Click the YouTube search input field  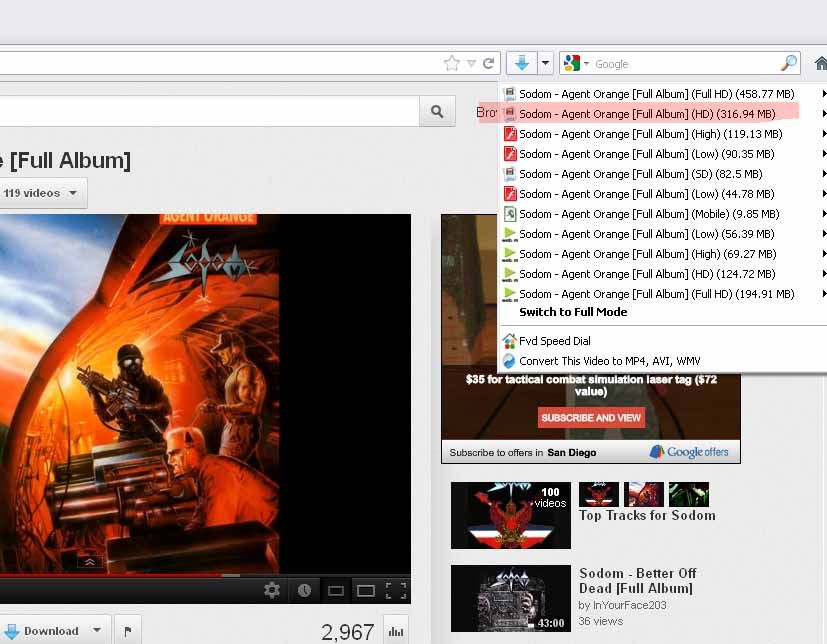(x=209, y=111)
